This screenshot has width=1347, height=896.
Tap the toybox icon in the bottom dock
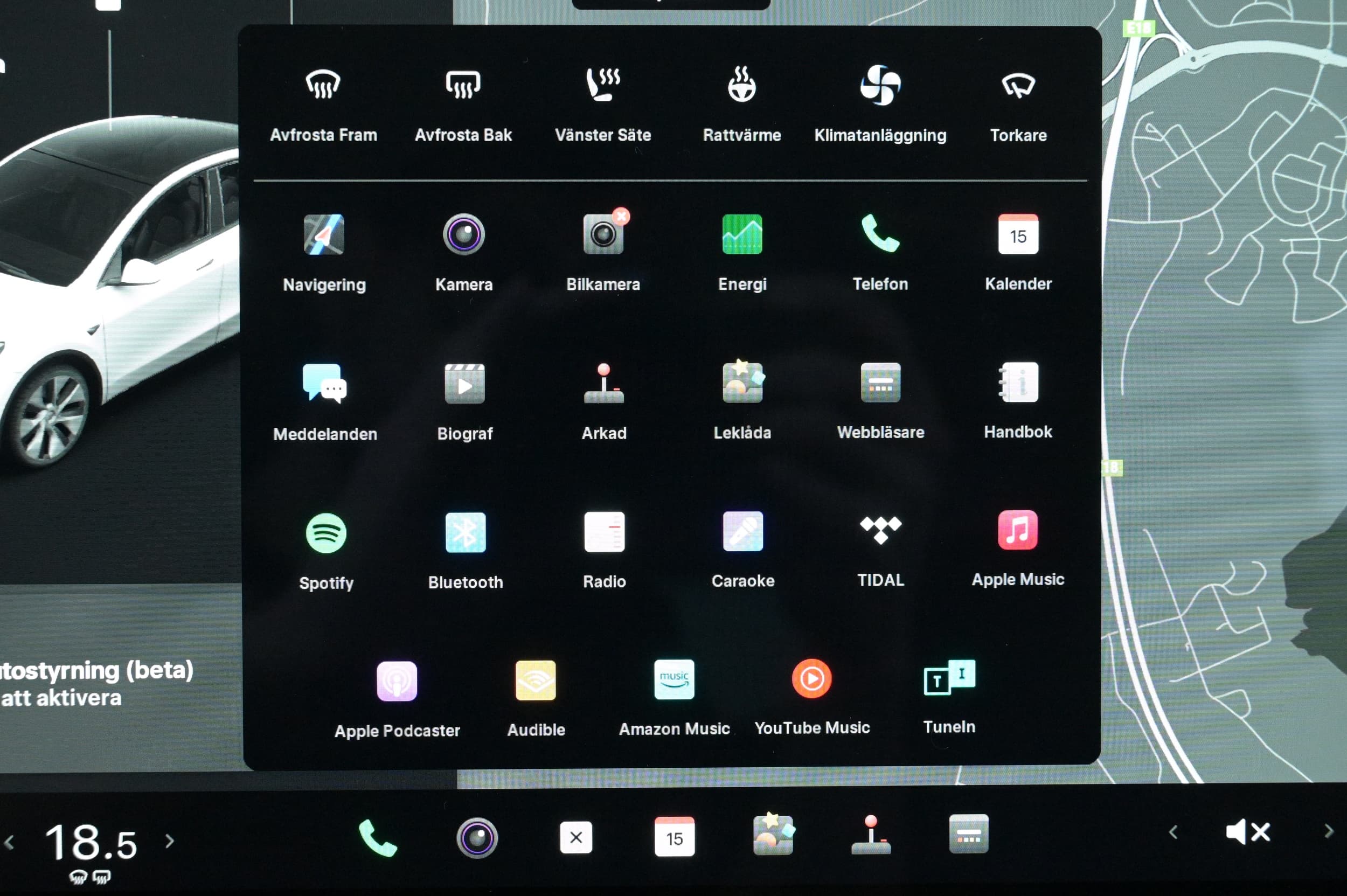coord(773,833)
